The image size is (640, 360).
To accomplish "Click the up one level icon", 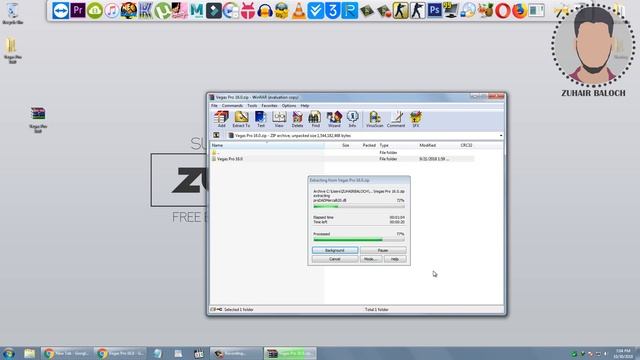I will [x=216, y=136].
